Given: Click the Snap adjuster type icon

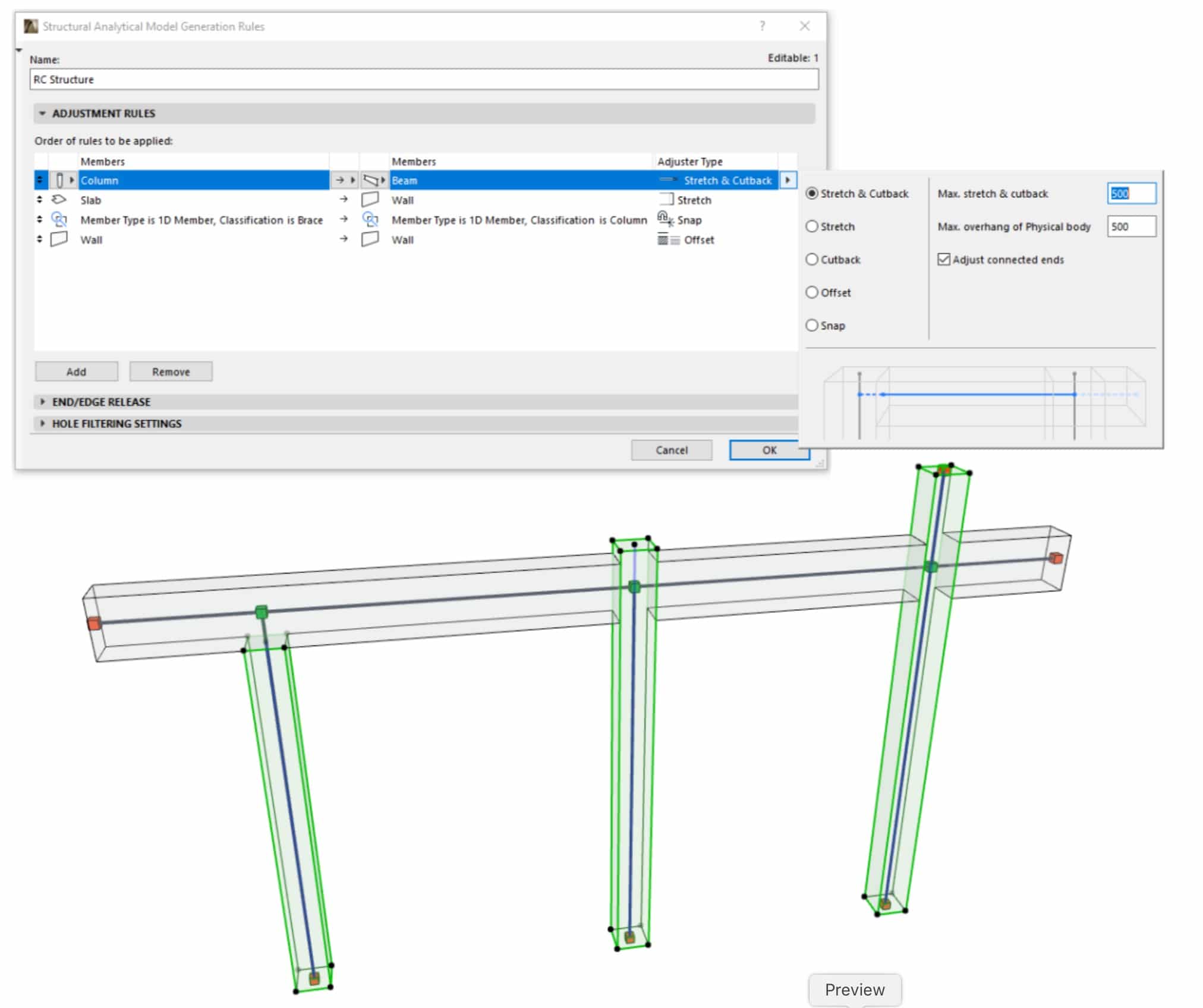Looking at the screenshot, I should (665, 219).
